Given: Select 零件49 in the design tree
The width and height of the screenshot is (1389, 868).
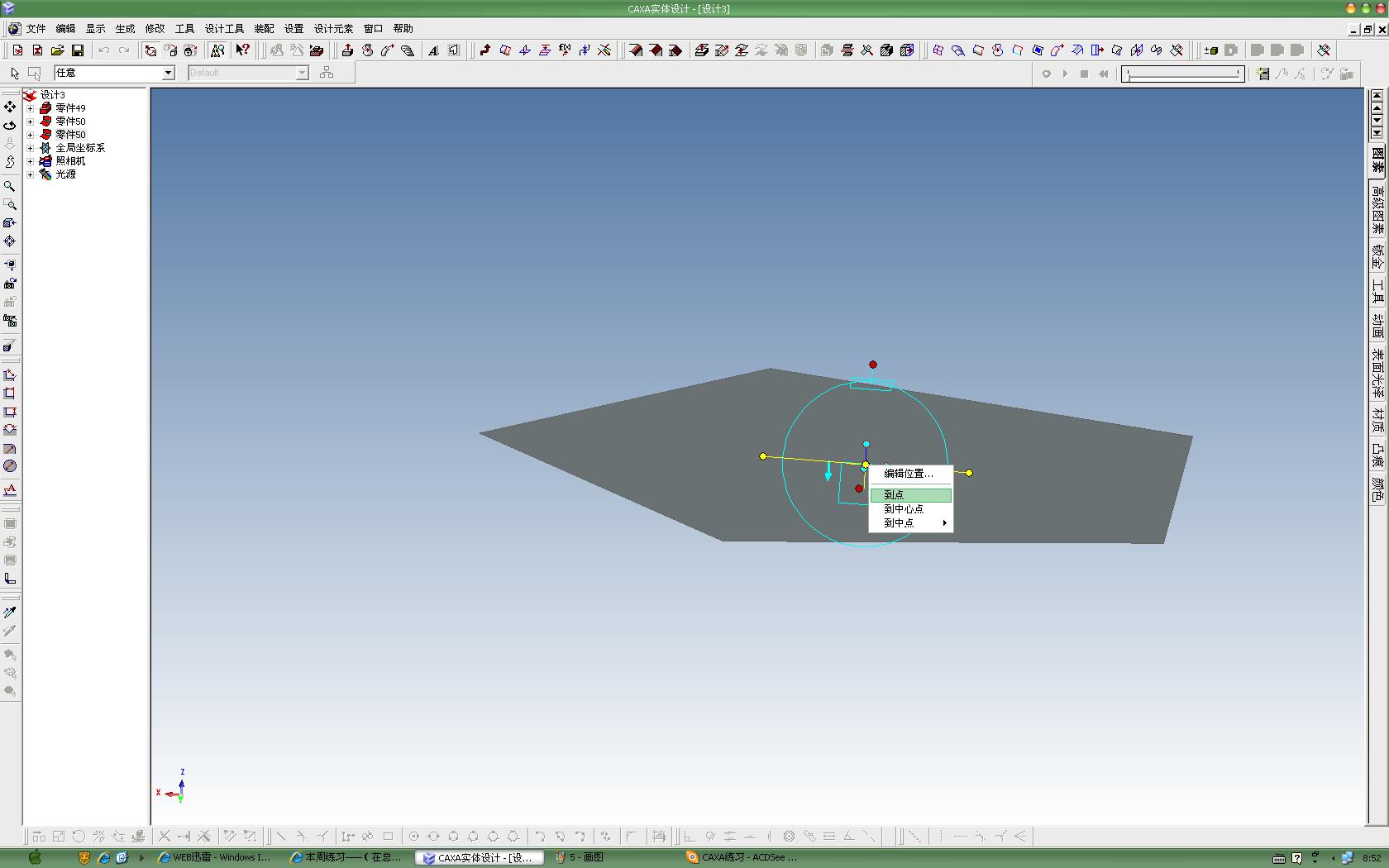Looking at the screenshot, I should (70, 108).
